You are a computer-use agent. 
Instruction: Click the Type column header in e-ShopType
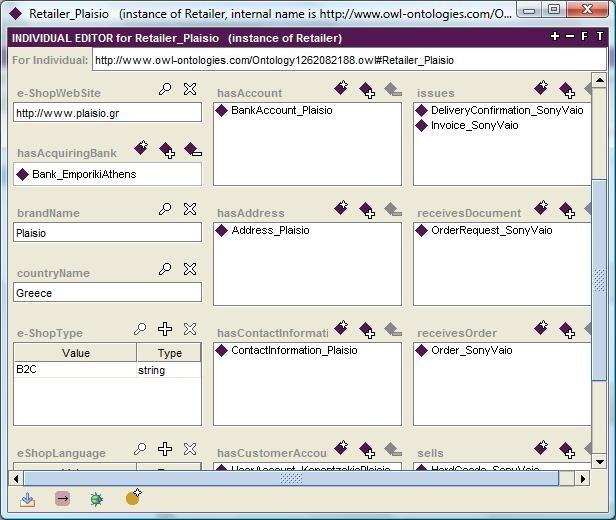[169, 353]
